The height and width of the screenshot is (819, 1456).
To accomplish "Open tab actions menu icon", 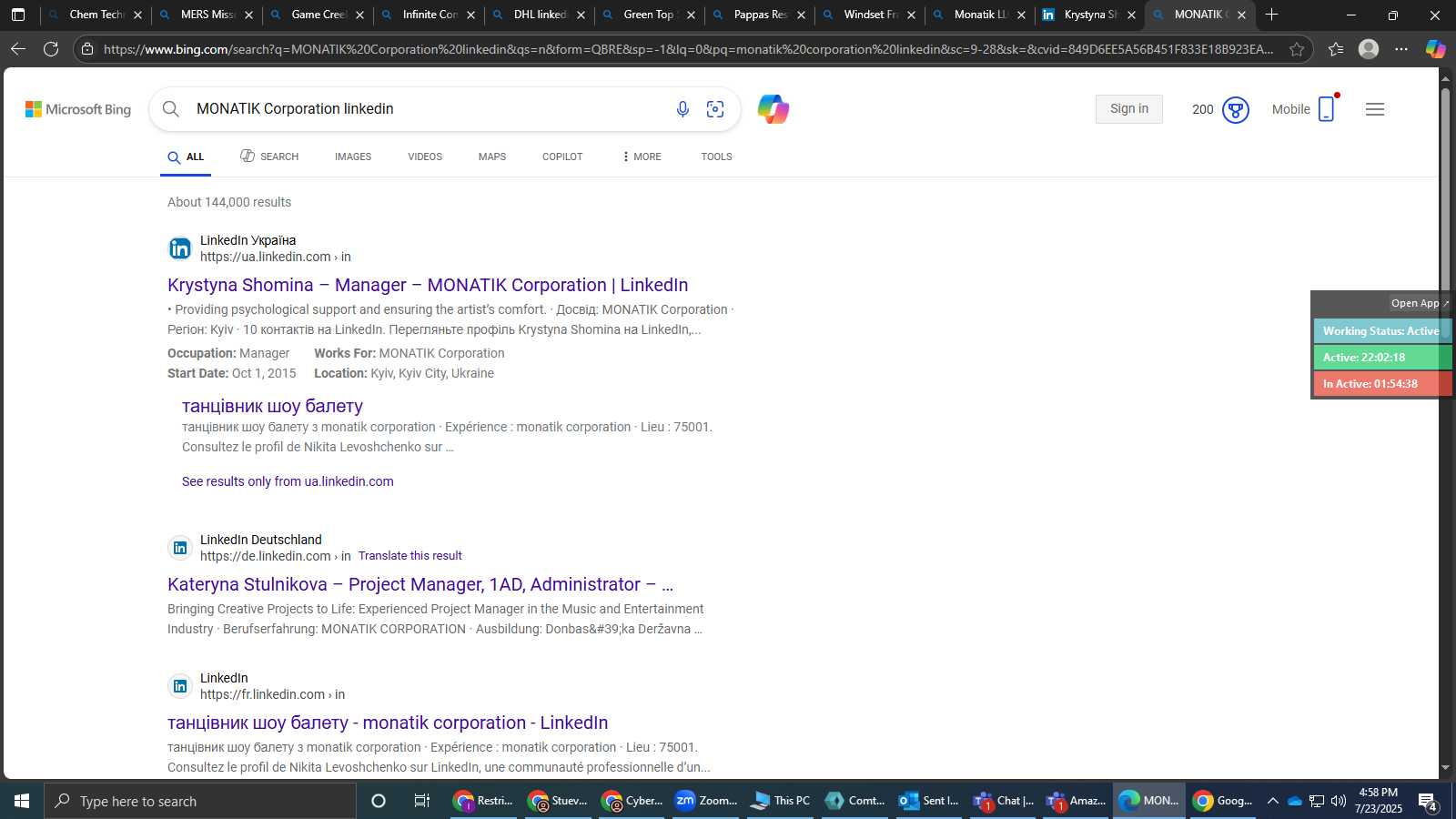I will 18,15.
